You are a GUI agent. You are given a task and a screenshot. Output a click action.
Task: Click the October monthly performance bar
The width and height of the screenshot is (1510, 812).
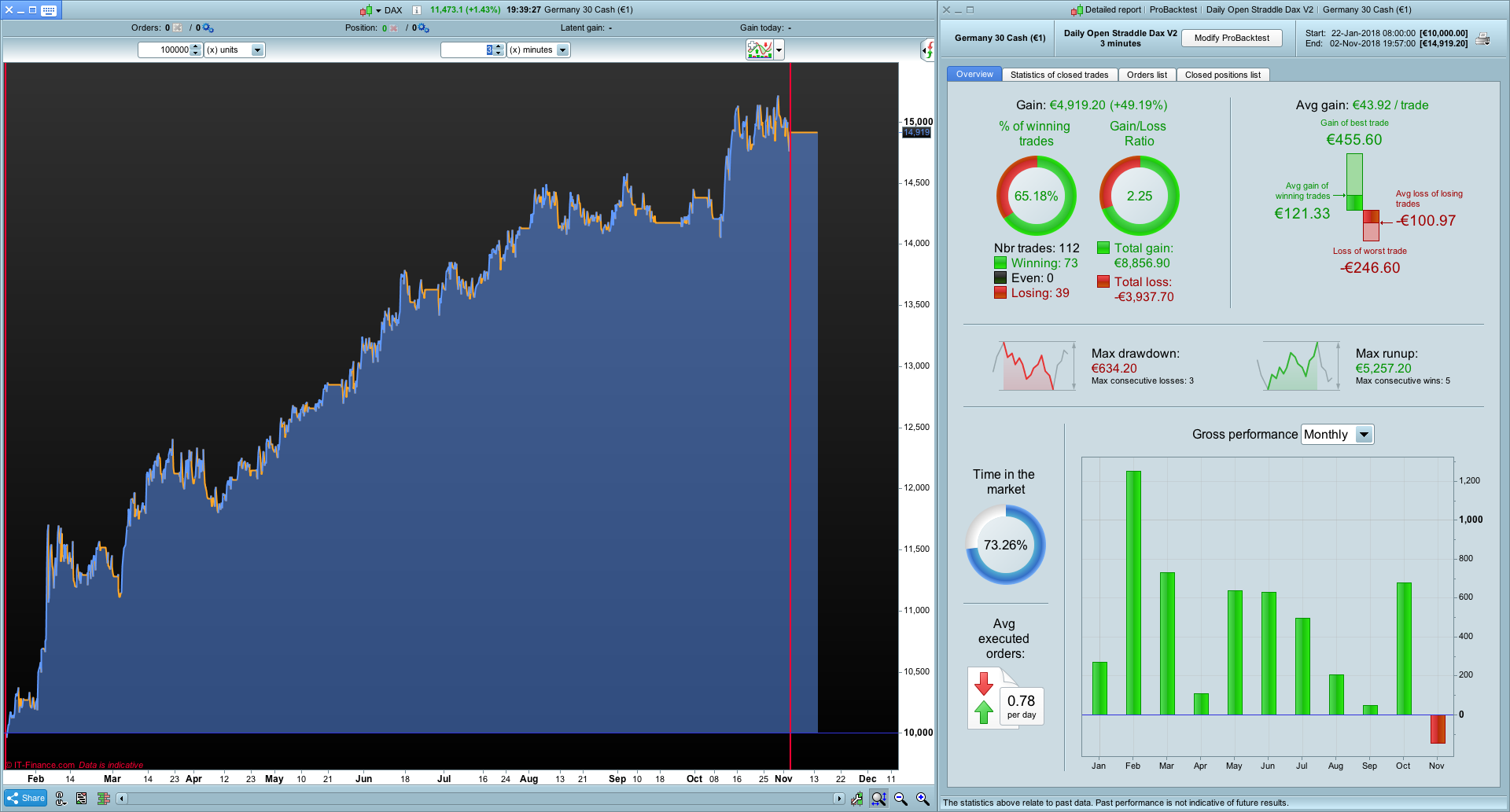click(x=1404, y=648)
